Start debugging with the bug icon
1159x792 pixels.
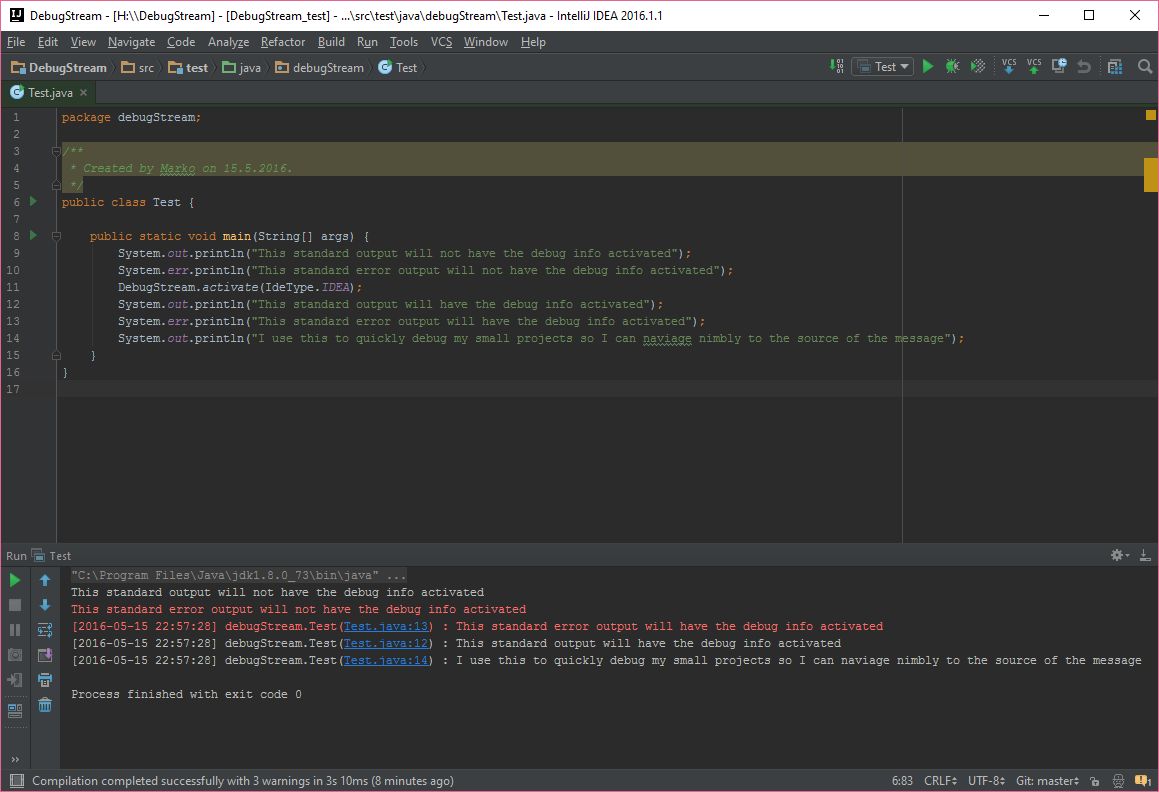click(x=953, y=67)
